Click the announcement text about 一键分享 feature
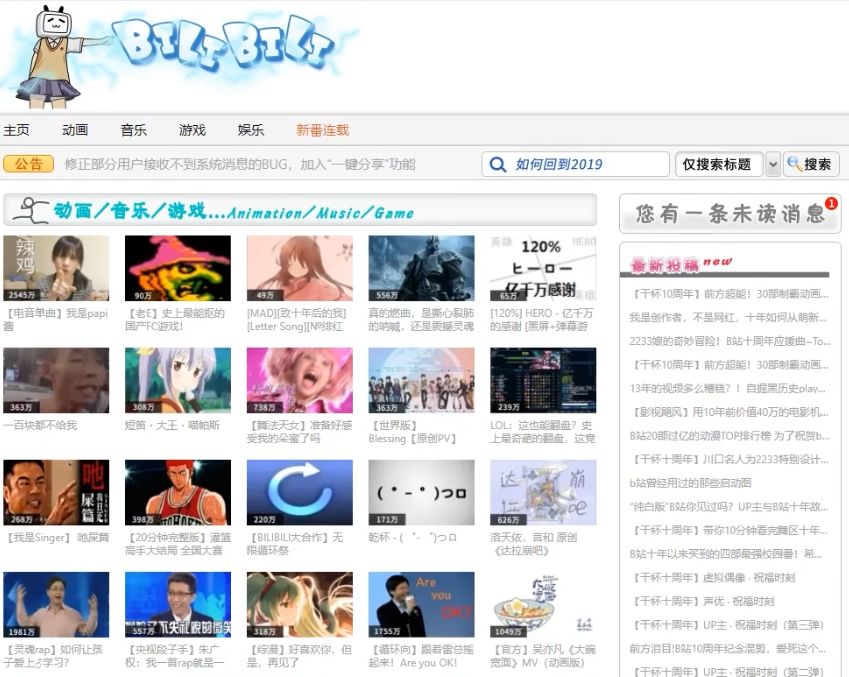Image resolution: width=849 pixels, height=677 pixels. [x=240, y=164]
